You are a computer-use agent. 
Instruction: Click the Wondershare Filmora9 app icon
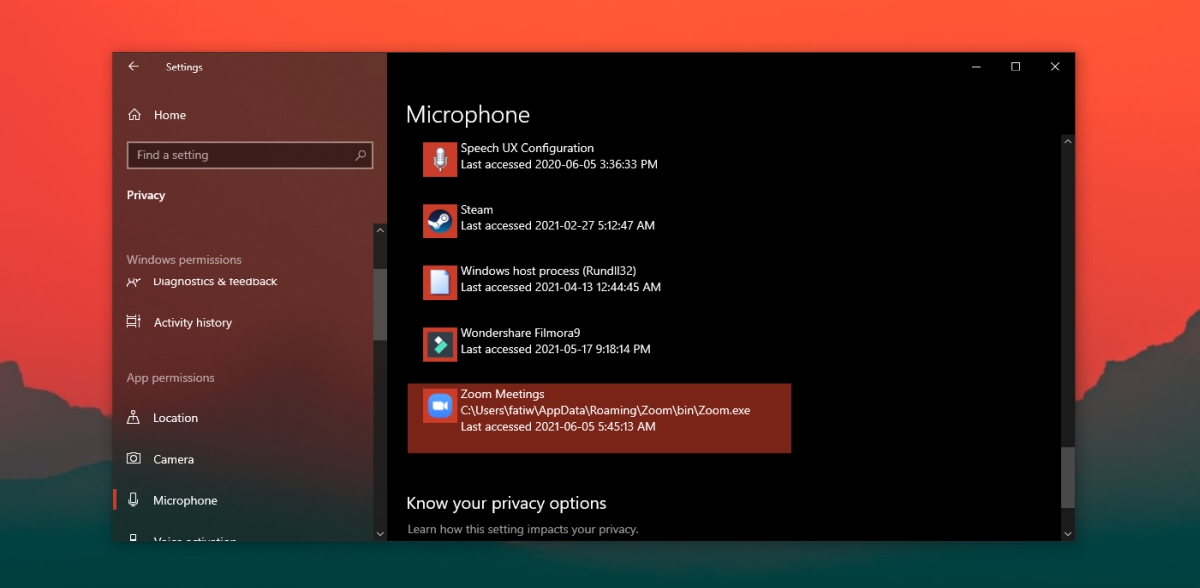[440, 344]
